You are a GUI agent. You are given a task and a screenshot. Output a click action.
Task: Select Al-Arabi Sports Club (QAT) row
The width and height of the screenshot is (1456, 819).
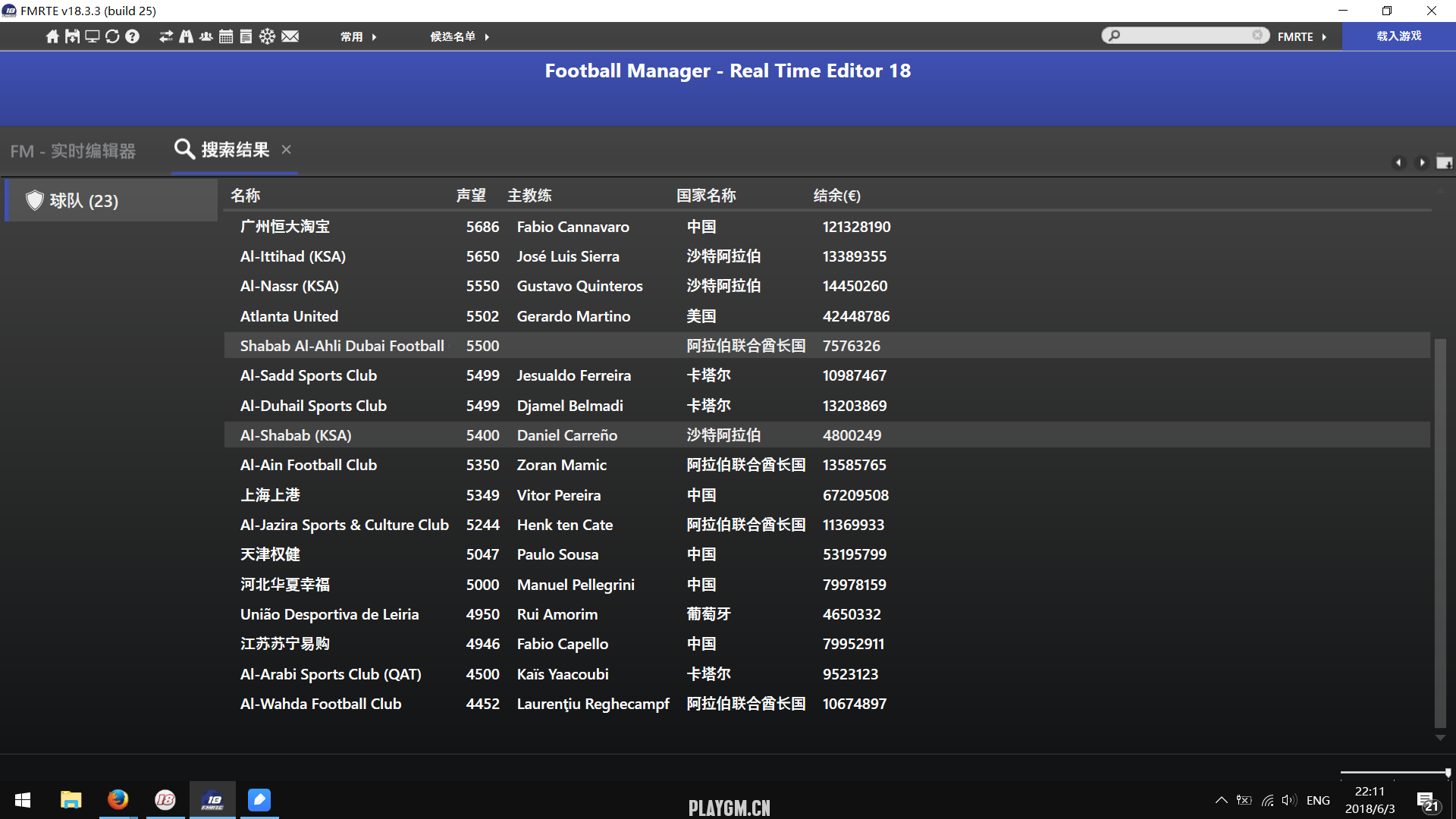827,674
